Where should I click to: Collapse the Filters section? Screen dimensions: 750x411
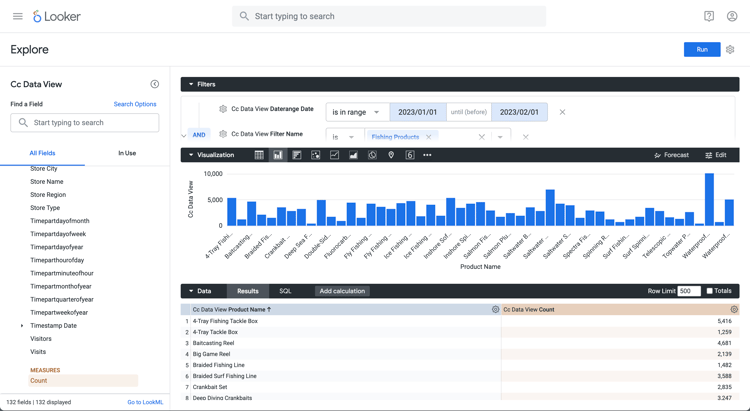coord(191,84)
